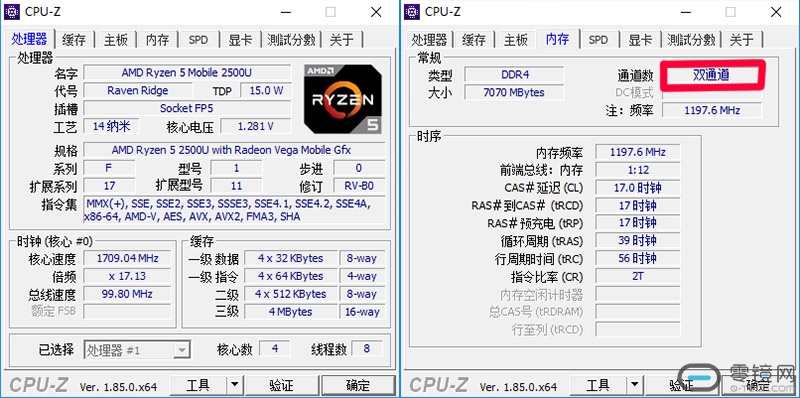Click the CPU-Z app icon in left window title bar
800x398 pixels.
[x=12, y=11]
